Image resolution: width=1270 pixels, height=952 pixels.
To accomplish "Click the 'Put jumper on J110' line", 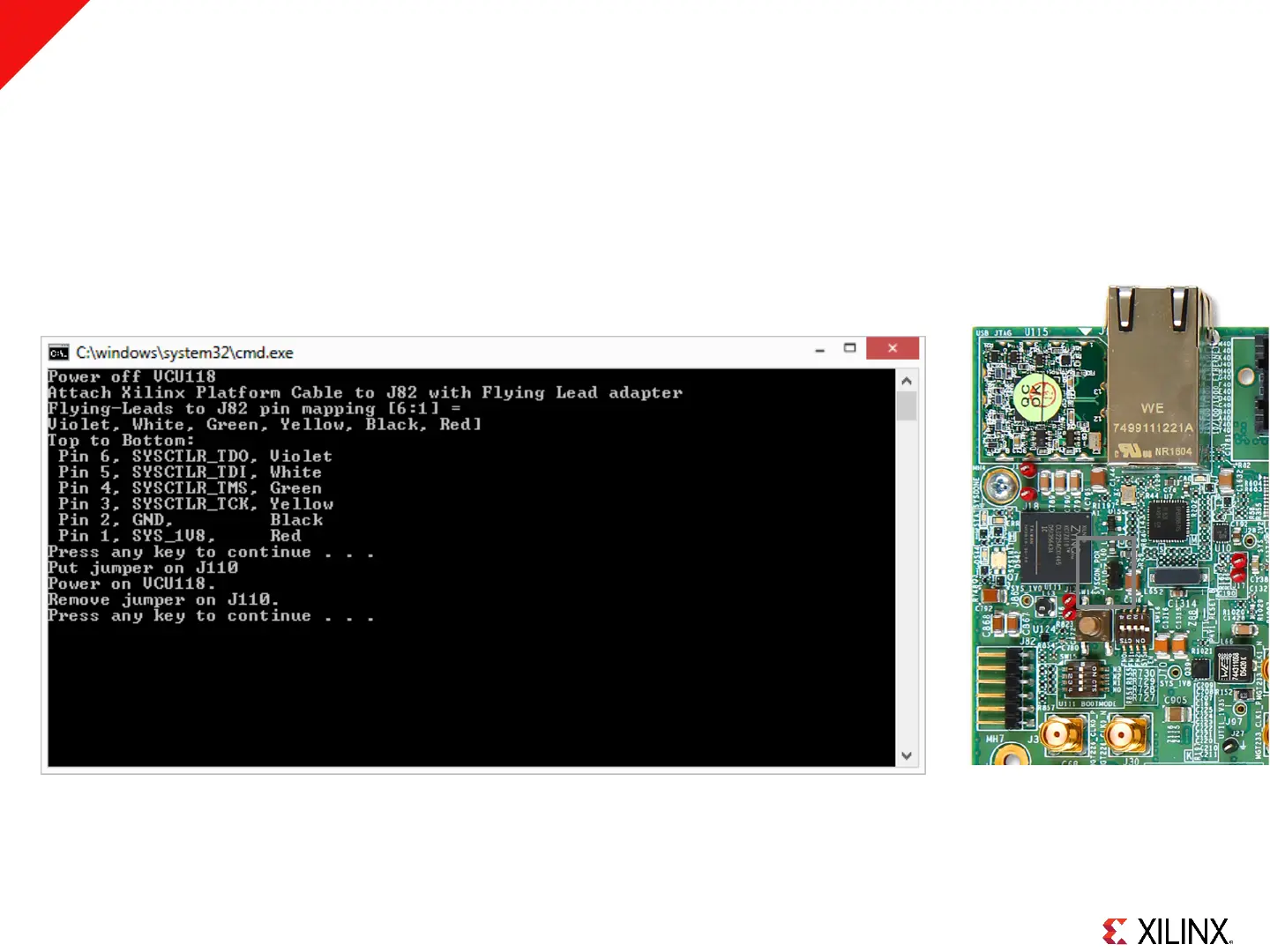I will (x=143, y=568).
